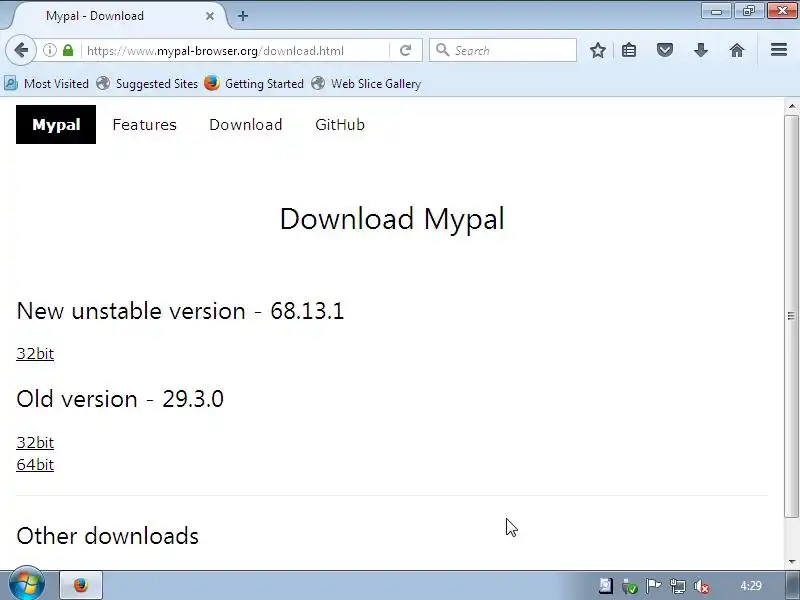Reload the page with the refresh icon

point(406,51)
